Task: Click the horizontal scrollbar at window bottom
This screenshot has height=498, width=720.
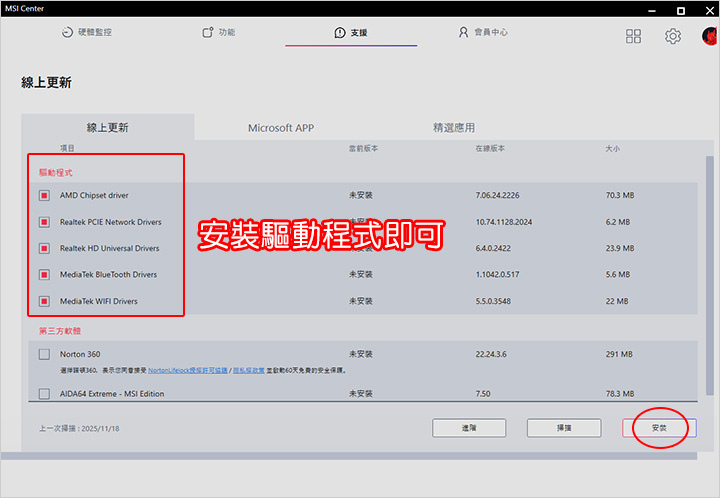Action: pos(349,456)
